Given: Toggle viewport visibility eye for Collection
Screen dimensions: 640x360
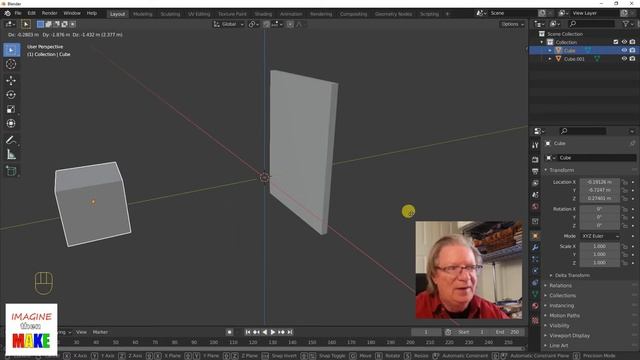Looking at the screenshot, I should [624, 42].
